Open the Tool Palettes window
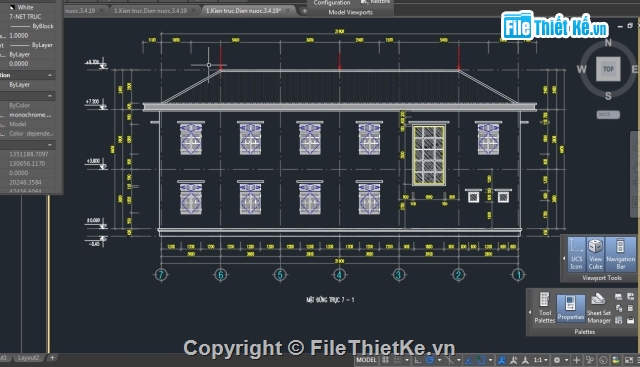 click(x=544, y=307)
